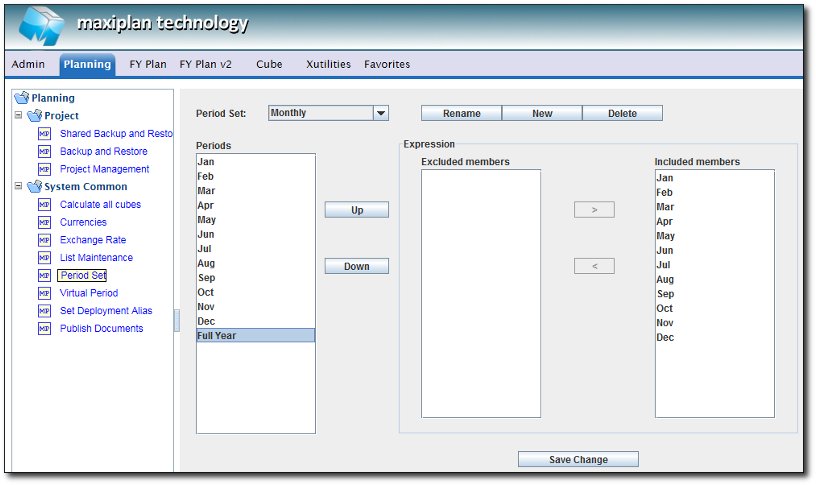Move selected period Up

point(356,210)
